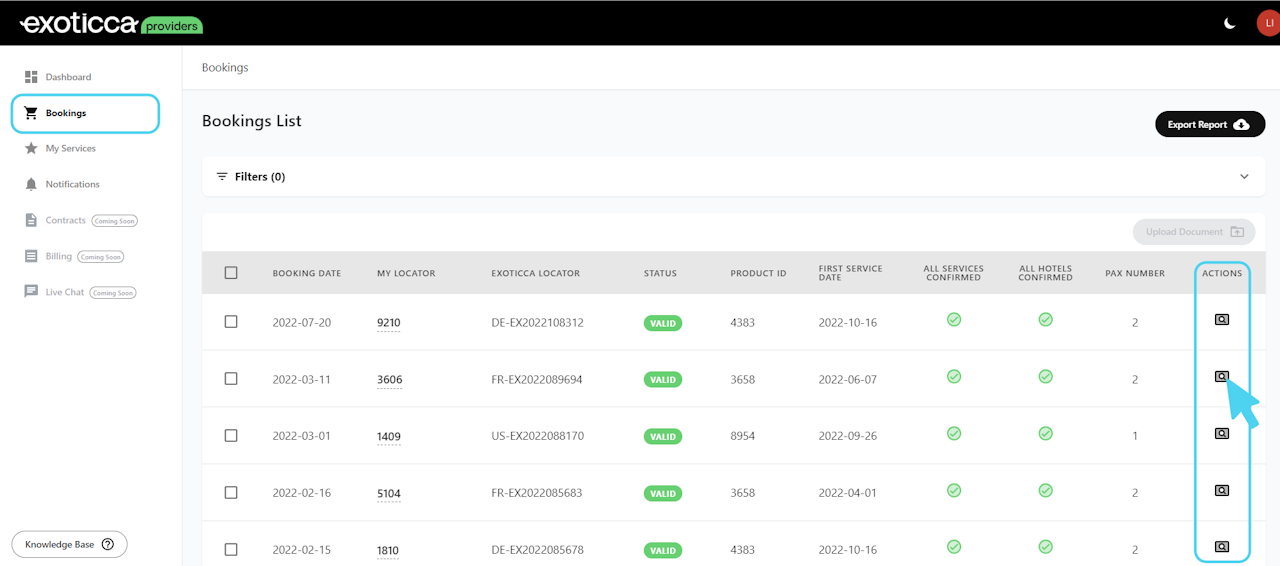
Task: Check the booking row with locator 1810
Action: (x=231, y=549)
